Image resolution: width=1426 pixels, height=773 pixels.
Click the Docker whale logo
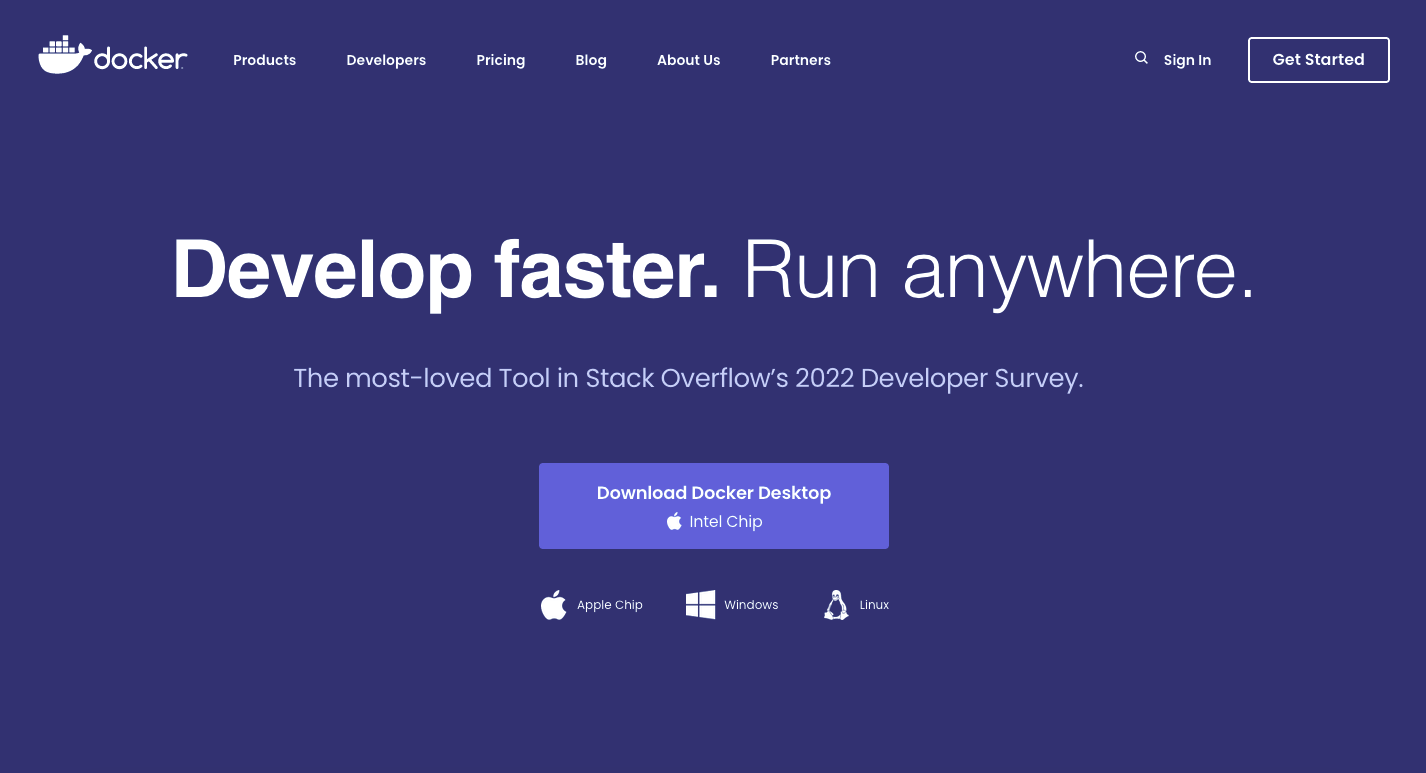click(x=112, y=56)
